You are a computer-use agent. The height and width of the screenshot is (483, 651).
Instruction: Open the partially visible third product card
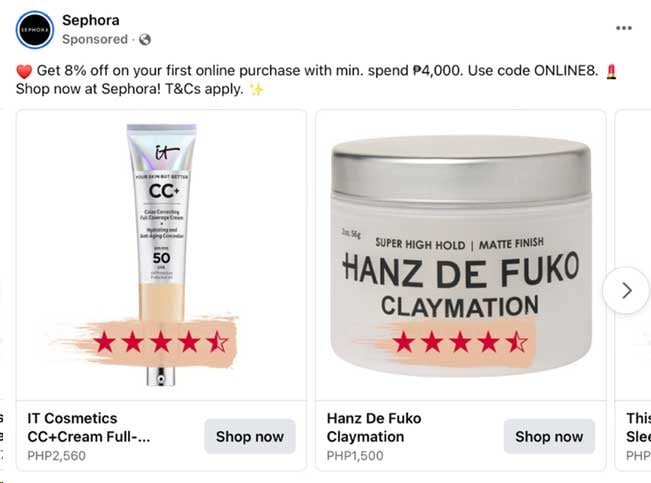click(x=634, y=430)
